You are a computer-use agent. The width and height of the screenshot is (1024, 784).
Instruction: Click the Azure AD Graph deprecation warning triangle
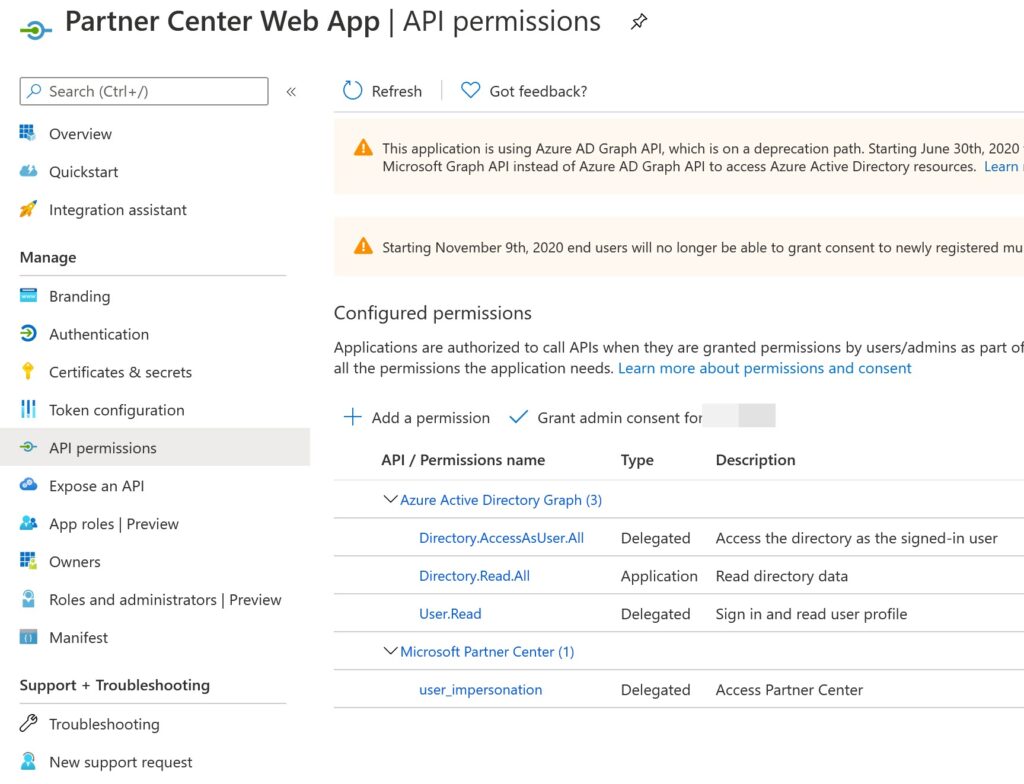[x=363, y=148]
